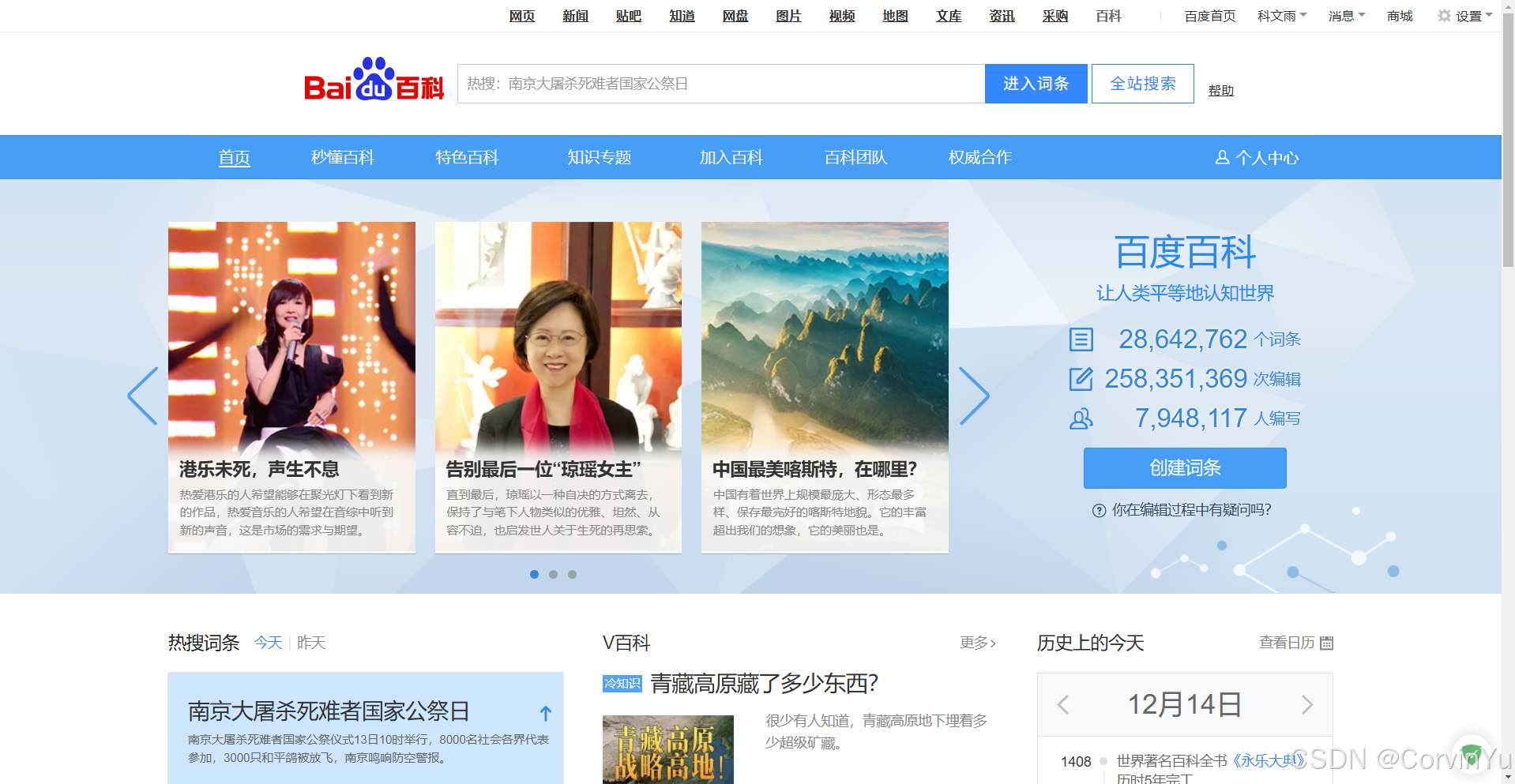The width and height of the screenshot is (1515, 784).
Task: Click the 个人中心 user icon
Action: click(1222, 157)
